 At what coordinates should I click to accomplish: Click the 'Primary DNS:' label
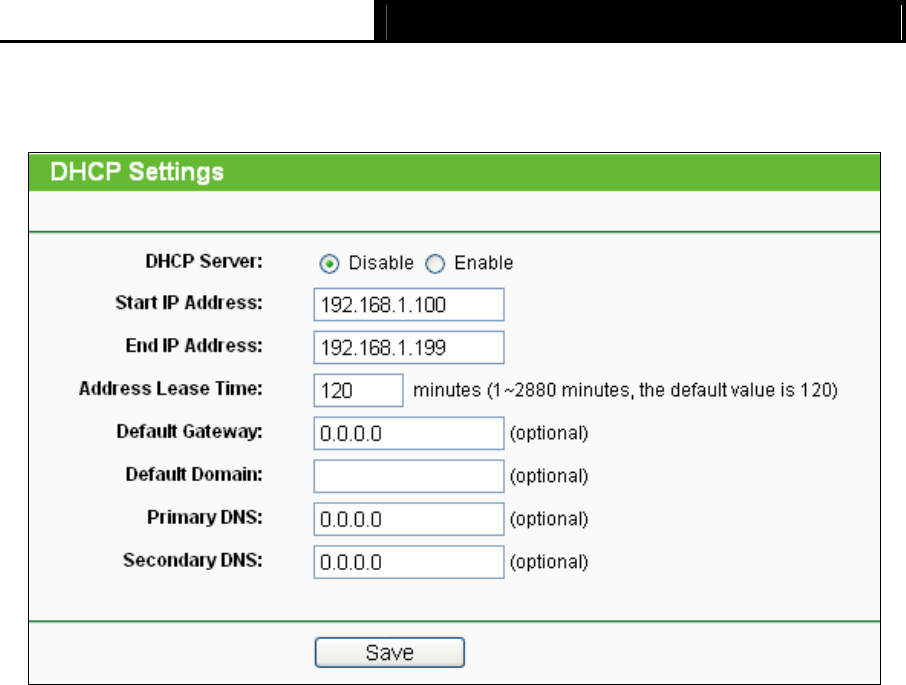click(205, 517)
